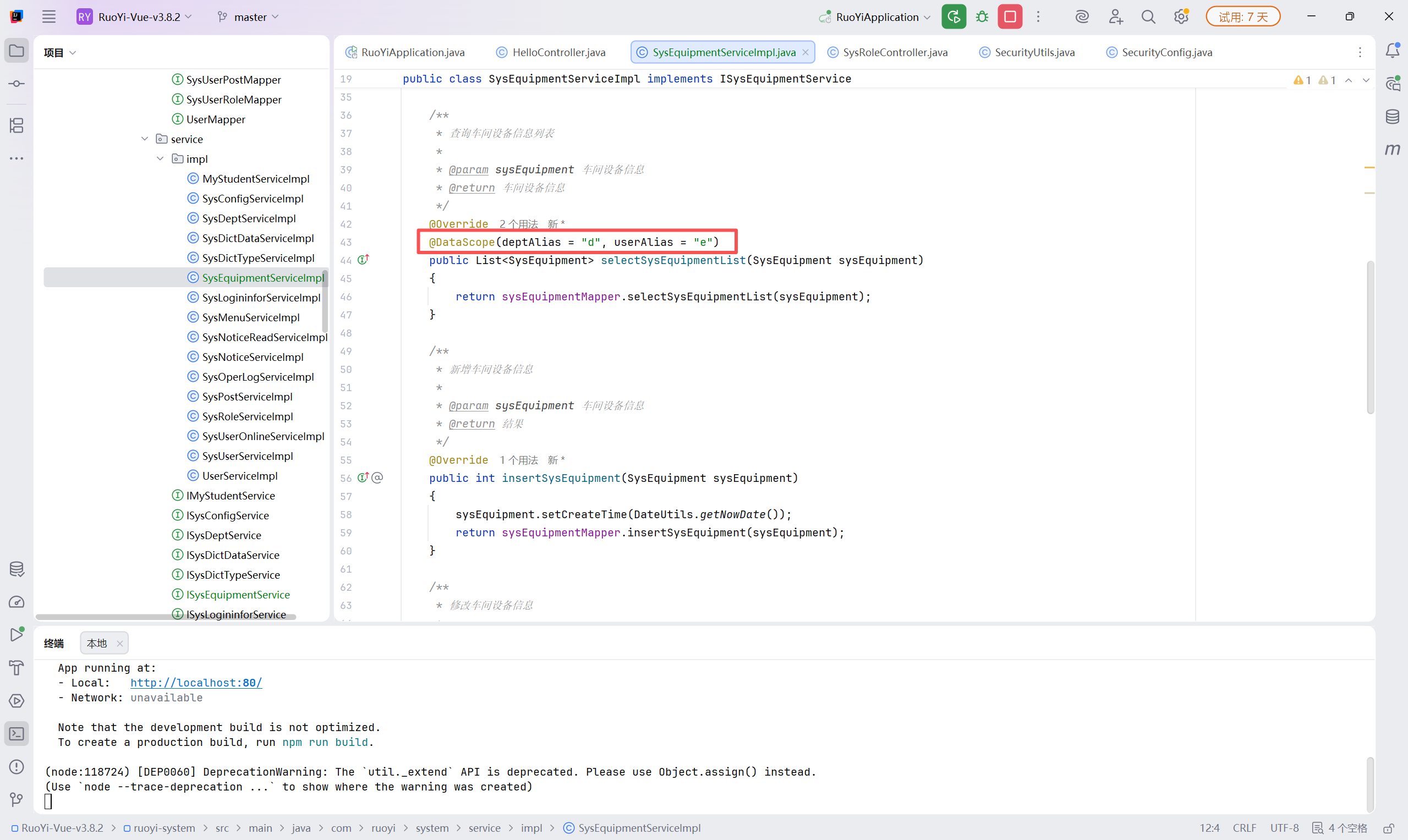
Task: Open the Commit tool window
Action: click(x=17, y=84)
